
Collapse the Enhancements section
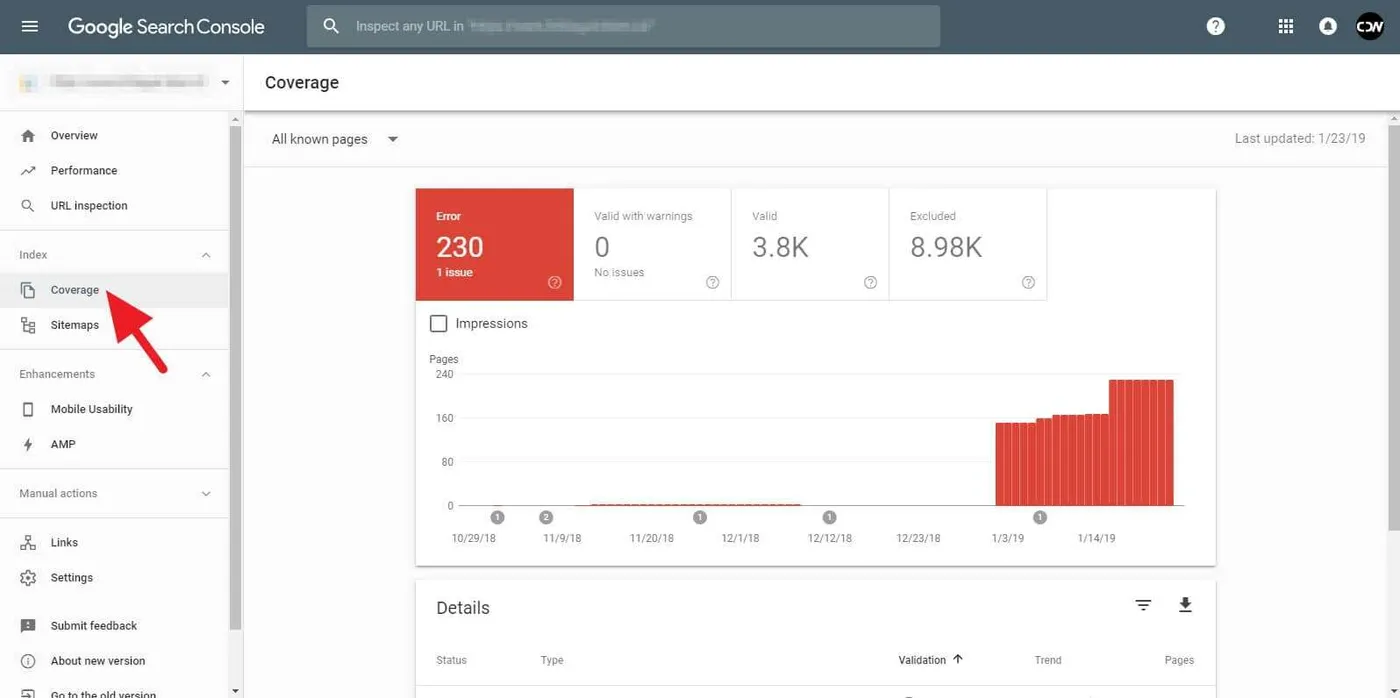pyautogui.click(x=206, y=374)
